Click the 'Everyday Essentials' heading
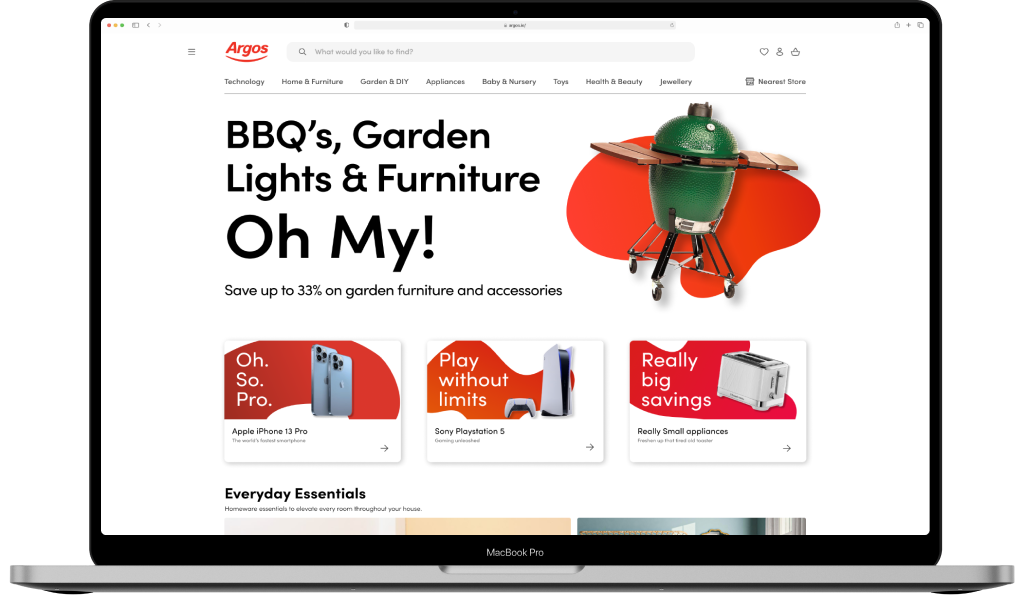1024x598 pixels. point(295,494)
